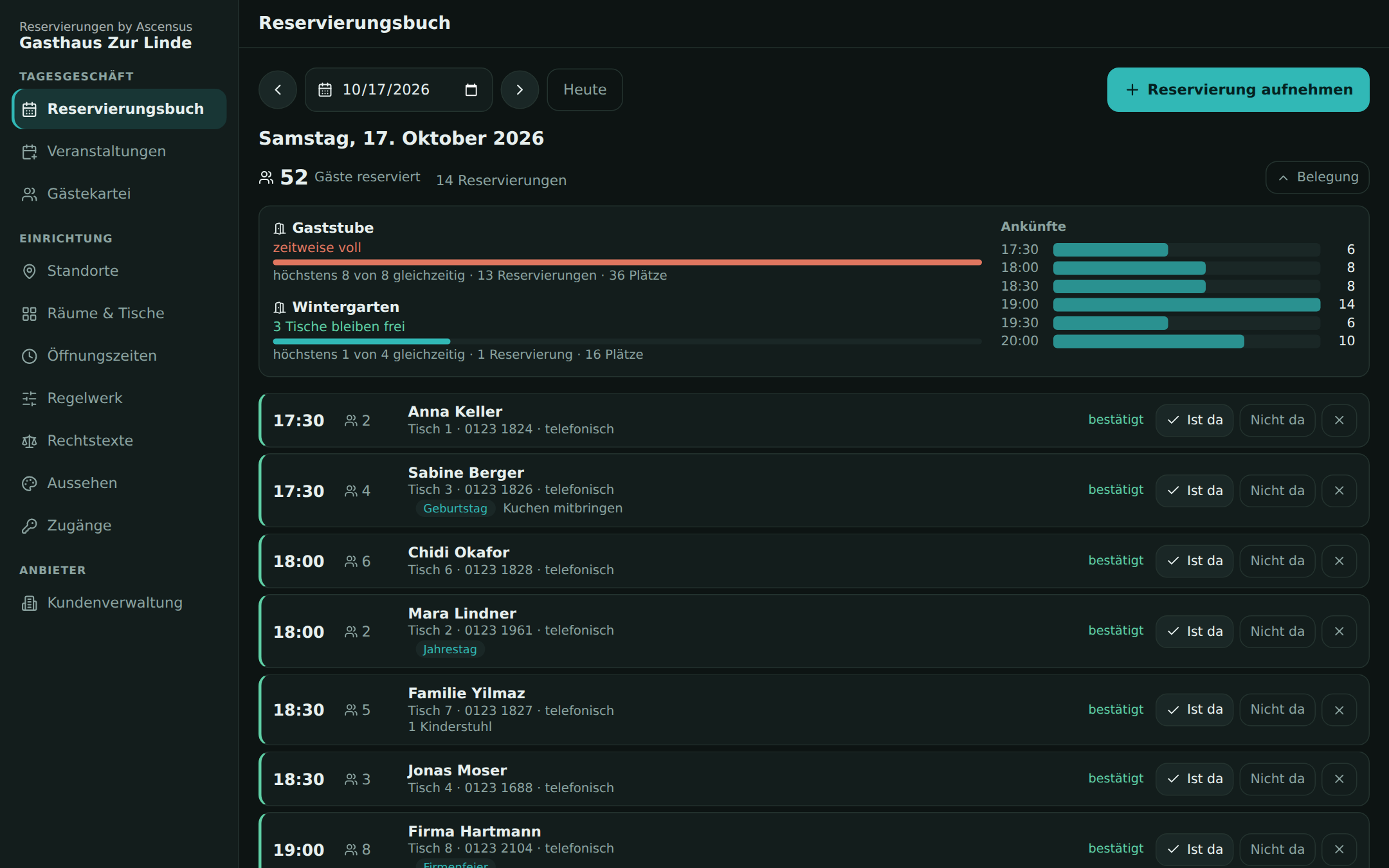Screen dimensions: 1389x868
Task: Mark Firma Hartmann as Nicht da
Action: pos(1277,849)
